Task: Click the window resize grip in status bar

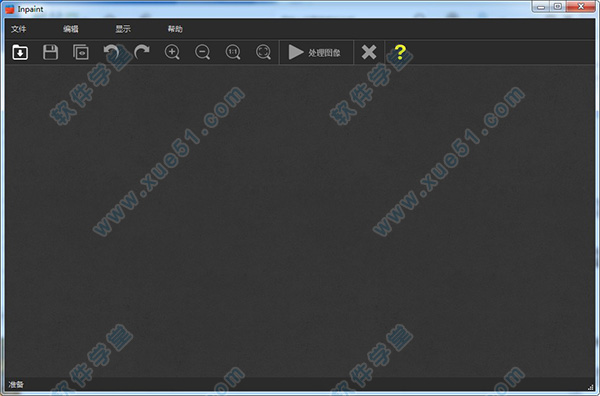Action: tap(591, 387)
